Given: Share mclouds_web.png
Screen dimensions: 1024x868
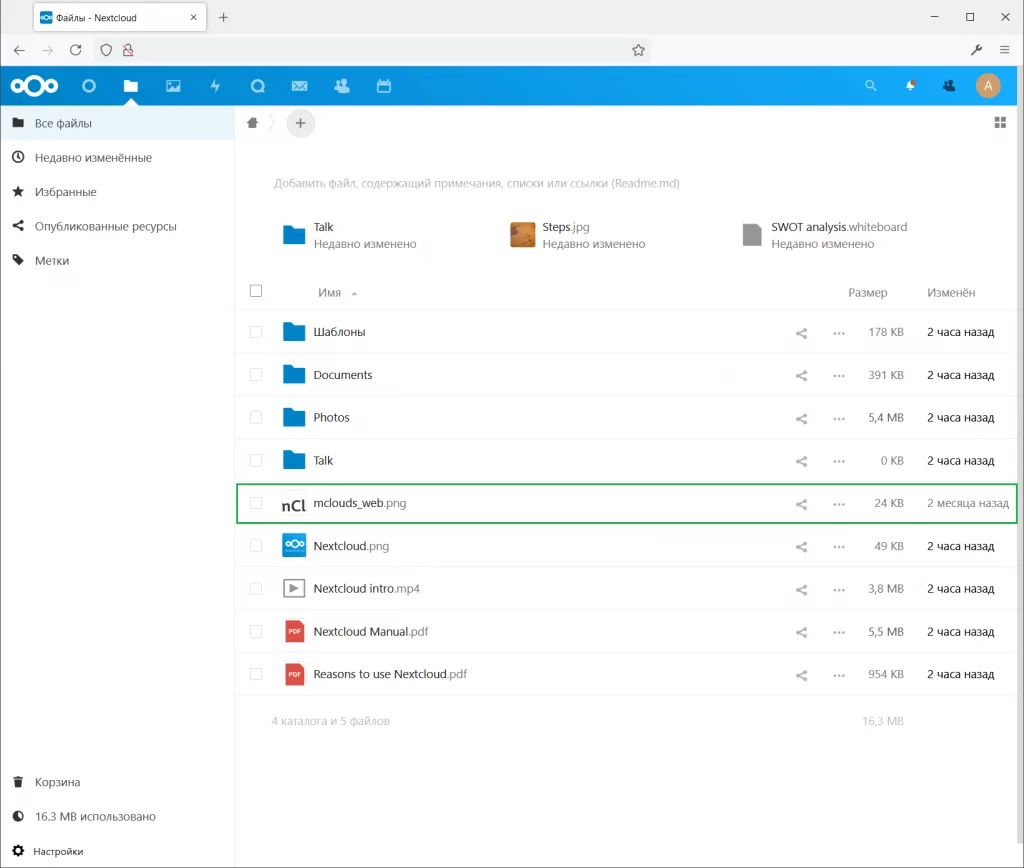Looking at the screenshot, I should (x=801, y=504).
